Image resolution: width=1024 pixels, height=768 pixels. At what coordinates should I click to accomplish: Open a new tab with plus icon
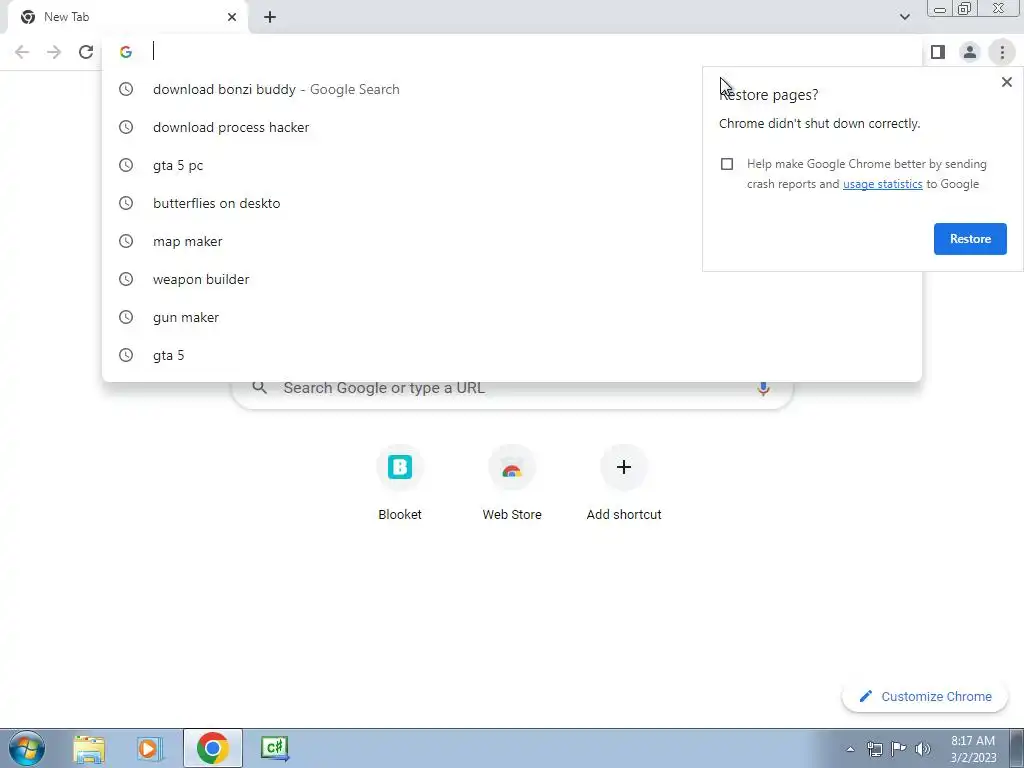point(270,17)
